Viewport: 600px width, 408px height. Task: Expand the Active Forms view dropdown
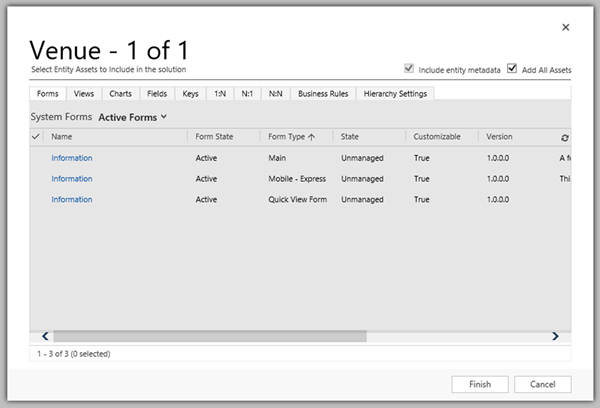(x=132, y=117)
